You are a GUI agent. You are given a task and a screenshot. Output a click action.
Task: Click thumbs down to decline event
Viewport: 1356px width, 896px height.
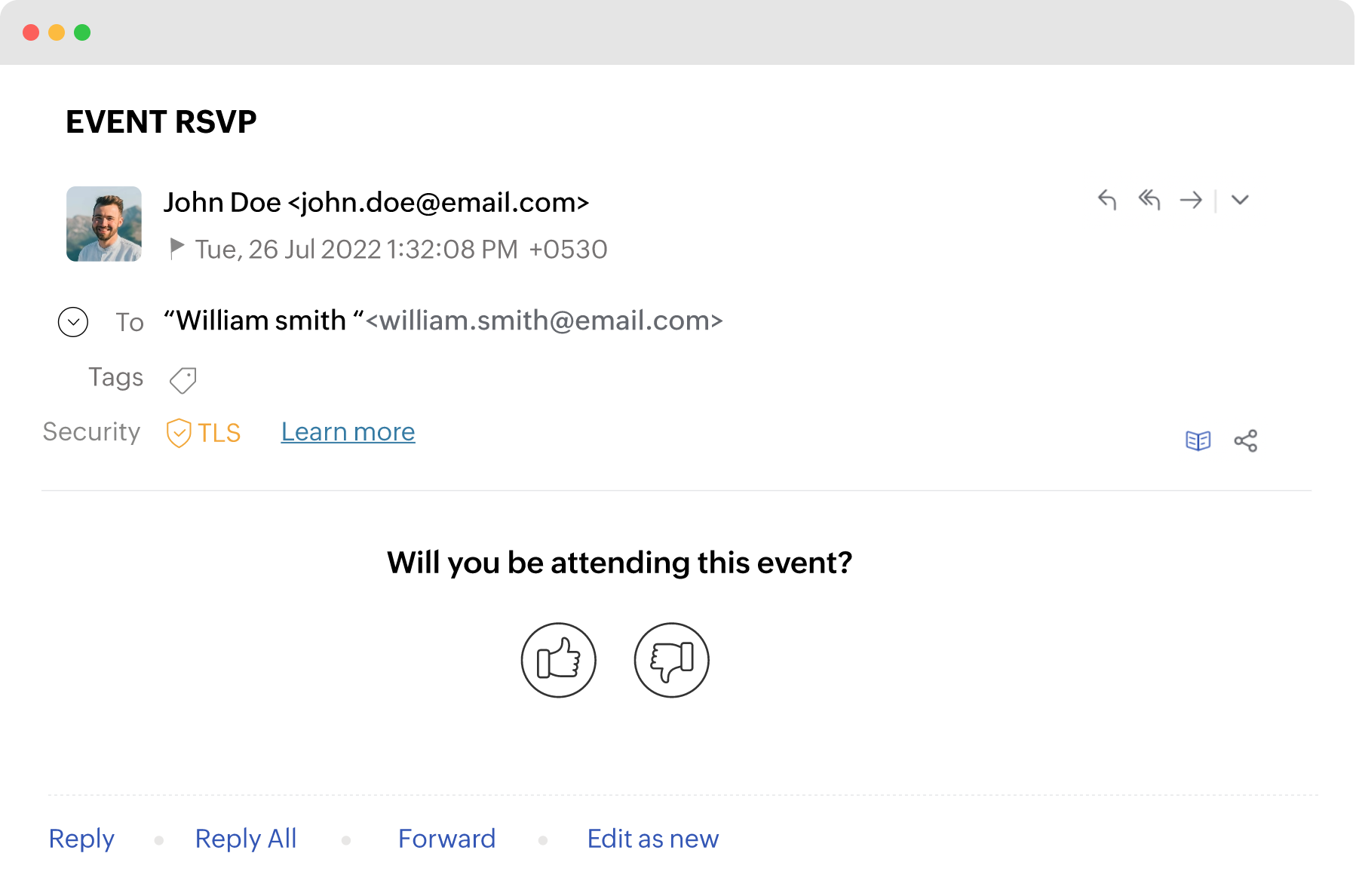[x=671, y=660]
